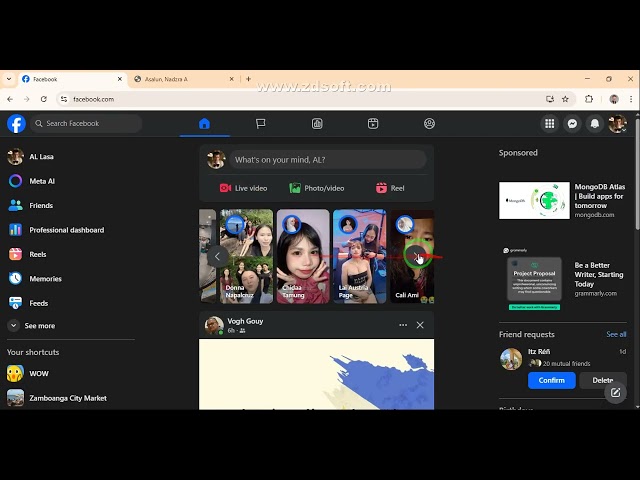This screenshot has width=640, height=480.
Task: Open the account profile picture menu
Action: pyautogui.click(x=617, y=124)
